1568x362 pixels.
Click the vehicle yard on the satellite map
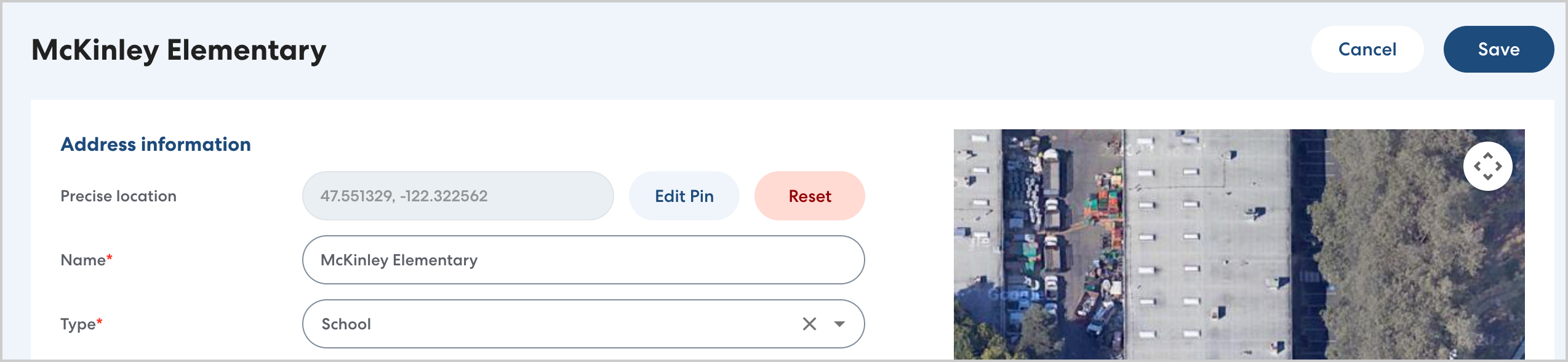[1058, 234]
